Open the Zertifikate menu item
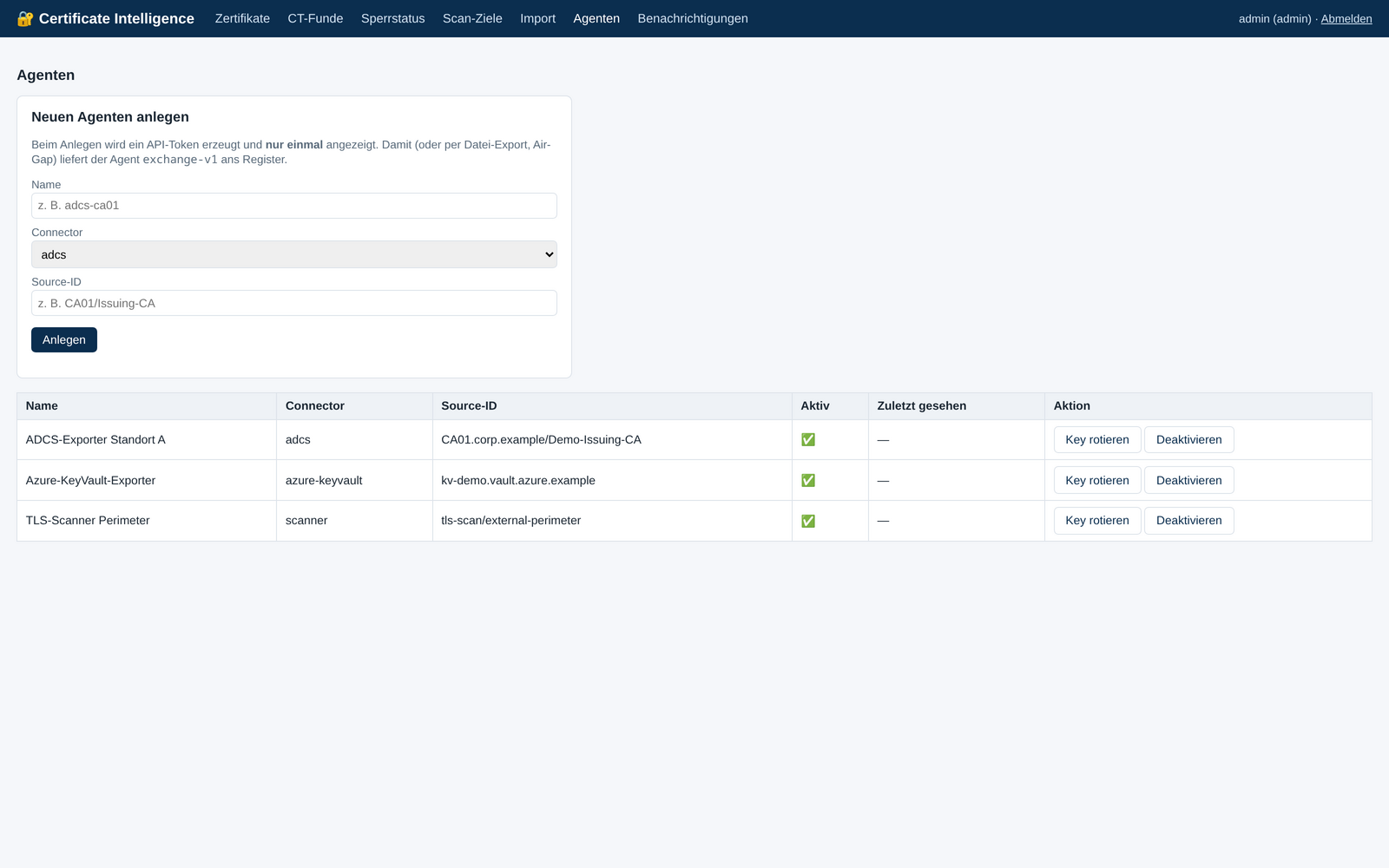The width and height of the screenshot is (1389, 868). click(x=242, y=18)
